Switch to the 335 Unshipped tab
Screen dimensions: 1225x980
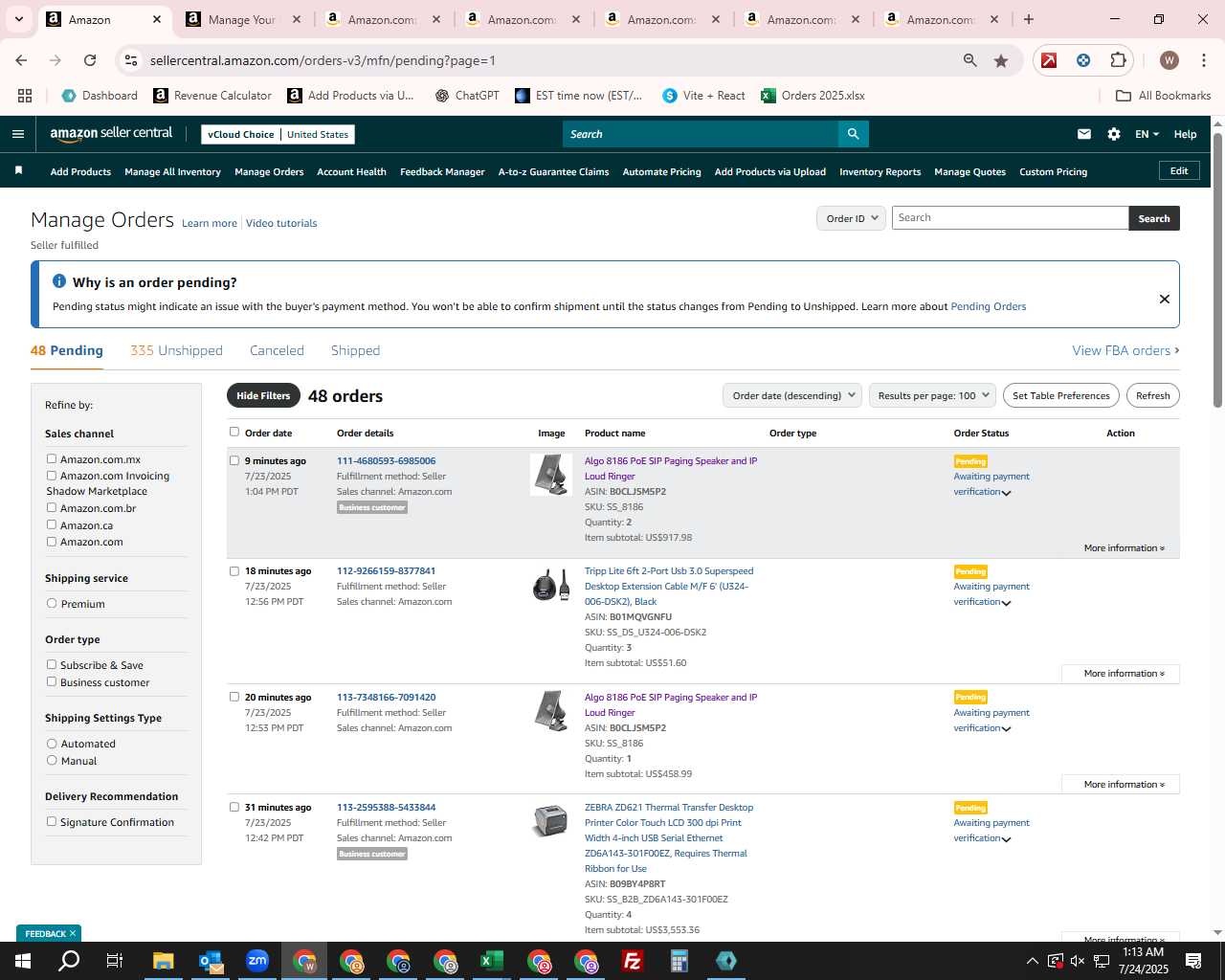click(176, 350)
